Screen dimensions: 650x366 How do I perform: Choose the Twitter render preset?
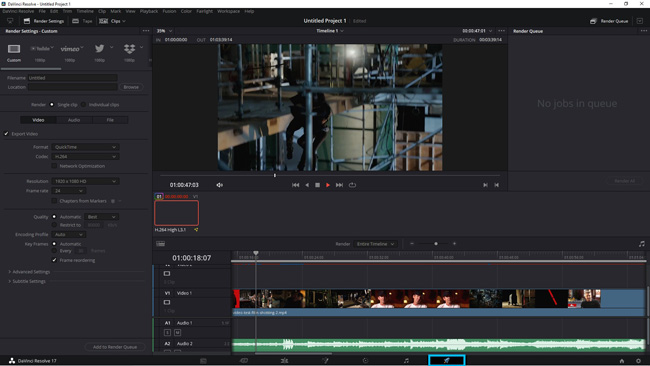pos(99,48)
